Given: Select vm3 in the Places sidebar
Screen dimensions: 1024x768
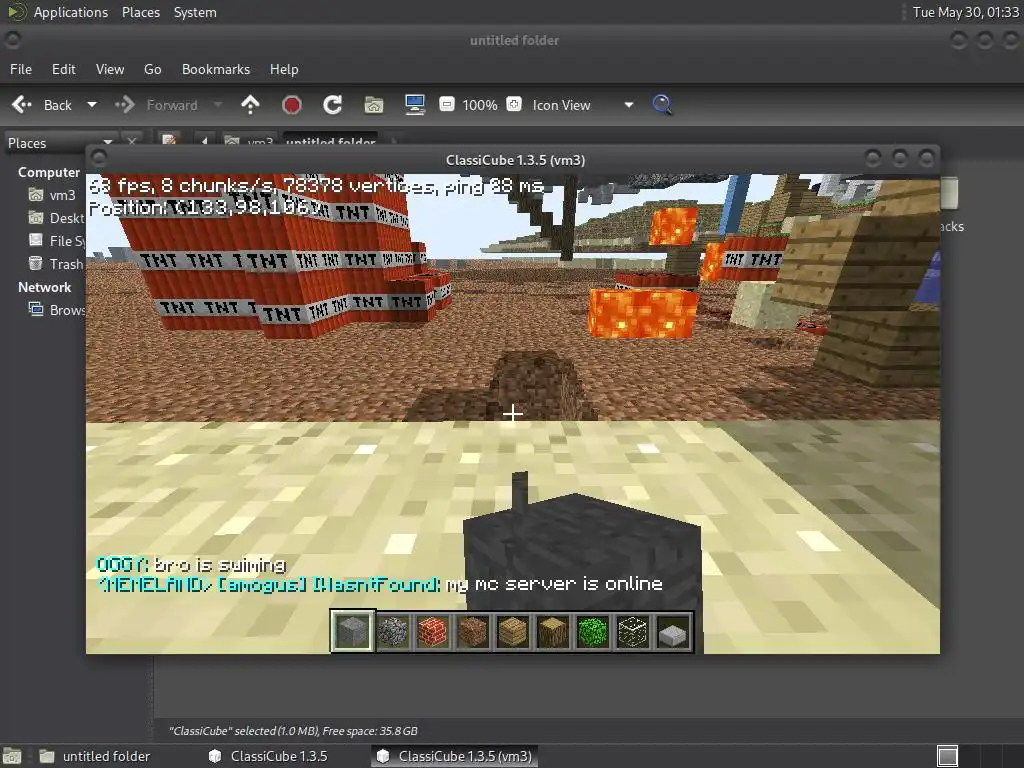Looking at the screenshot, I should [x=53, y=195].
